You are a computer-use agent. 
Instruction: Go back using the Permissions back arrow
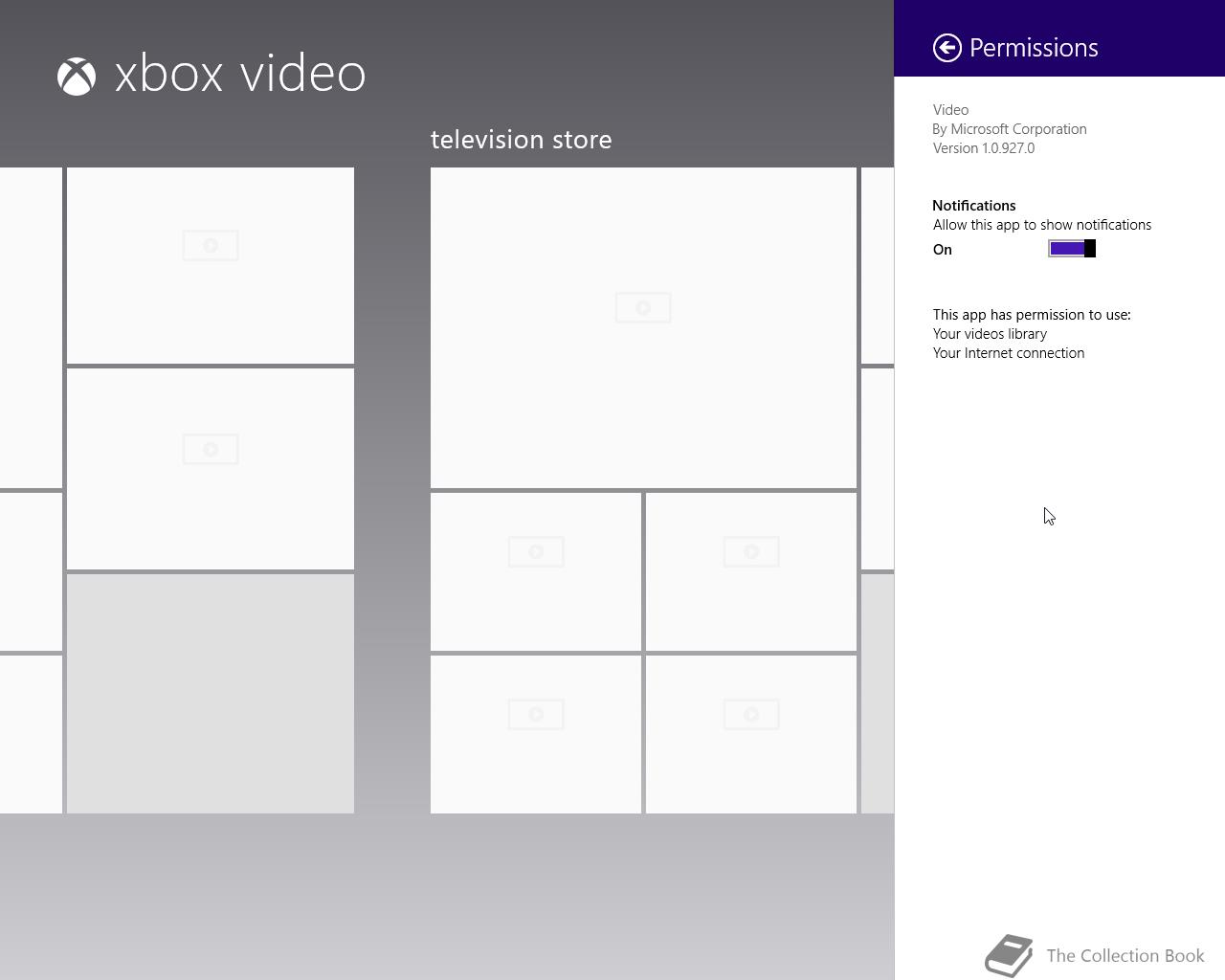point(947,48)
